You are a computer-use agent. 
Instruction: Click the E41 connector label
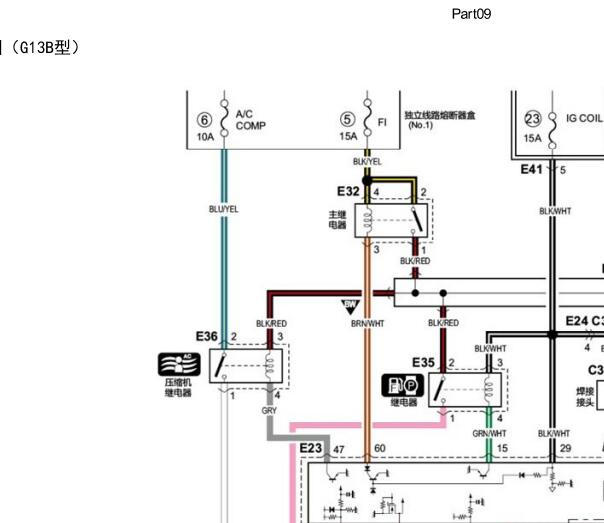[x=532, y=169]
